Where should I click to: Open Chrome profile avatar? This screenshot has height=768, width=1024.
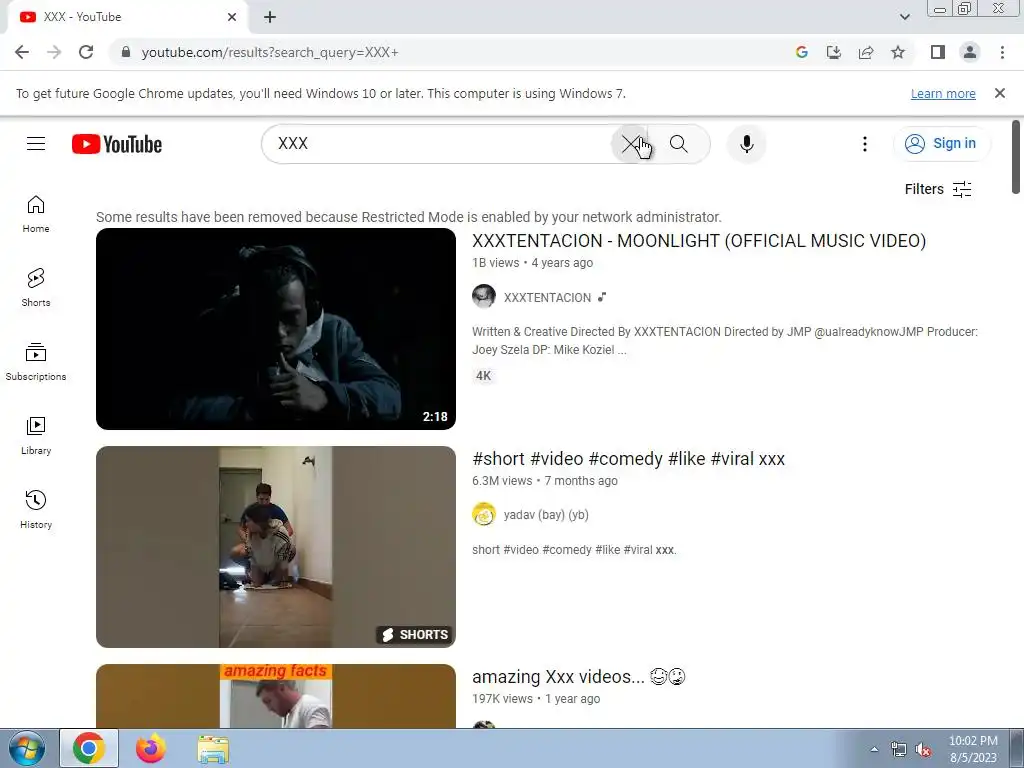970,52
